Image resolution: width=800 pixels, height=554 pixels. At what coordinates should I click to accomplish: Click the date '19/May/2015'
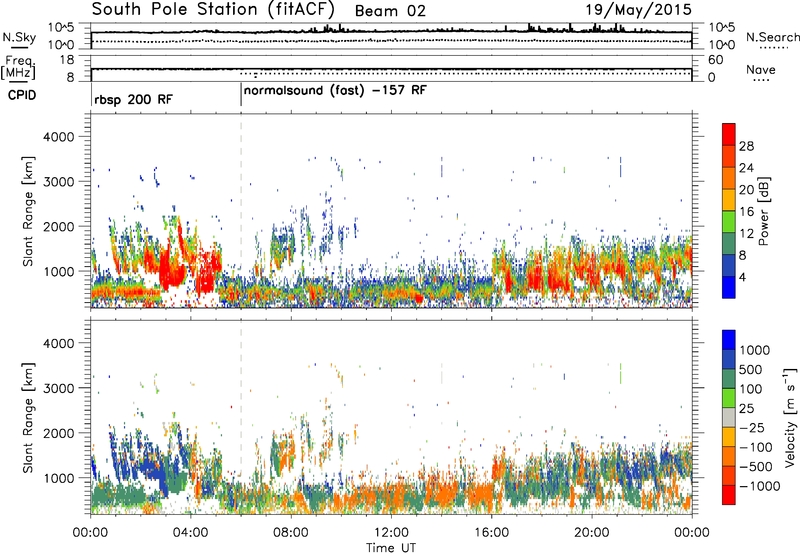click(x=638, y=10)
